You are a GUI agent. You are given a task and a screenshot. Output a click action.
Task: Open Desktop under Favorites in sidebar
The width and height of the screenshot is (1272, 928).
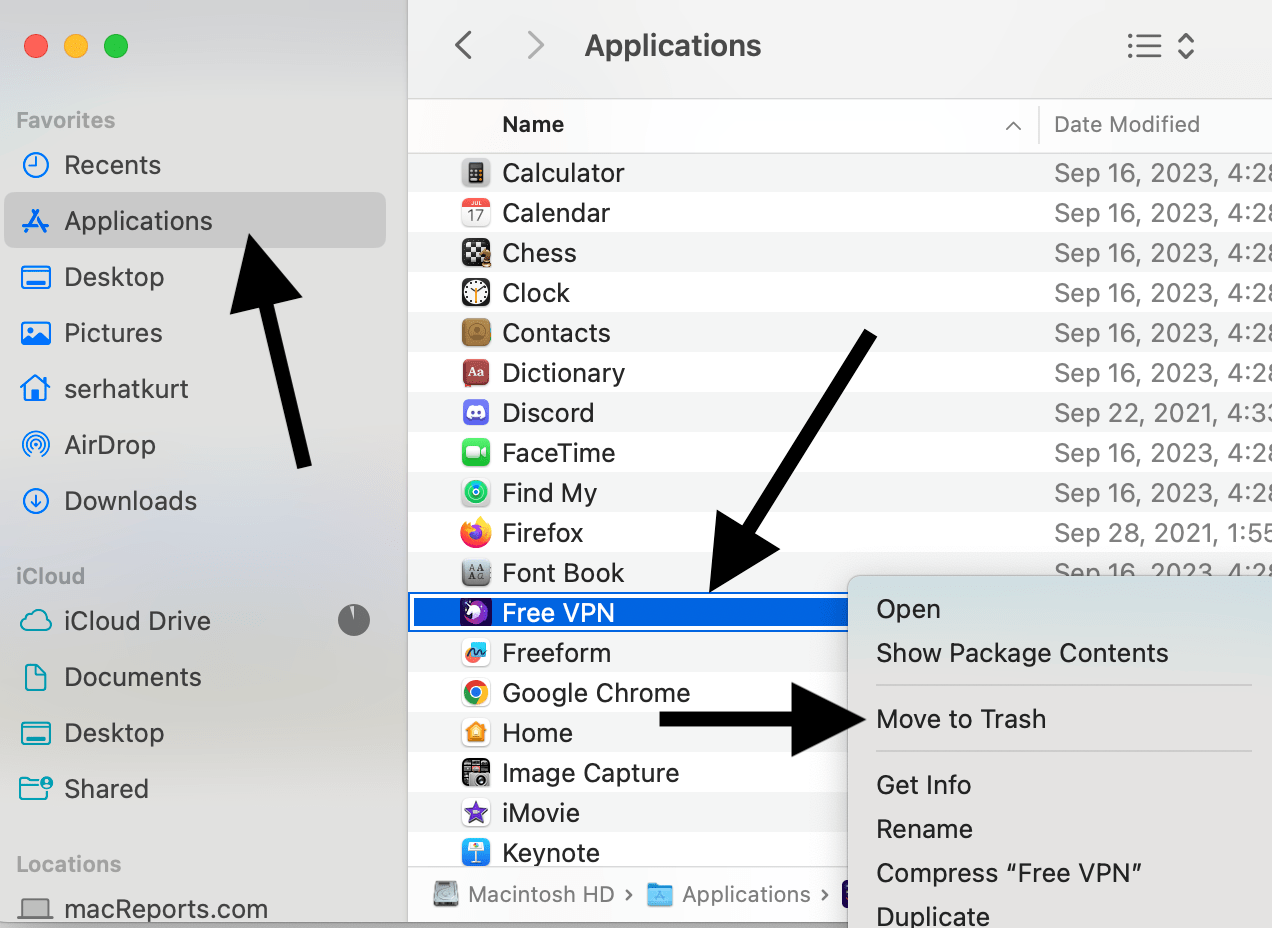coord(195,277)
